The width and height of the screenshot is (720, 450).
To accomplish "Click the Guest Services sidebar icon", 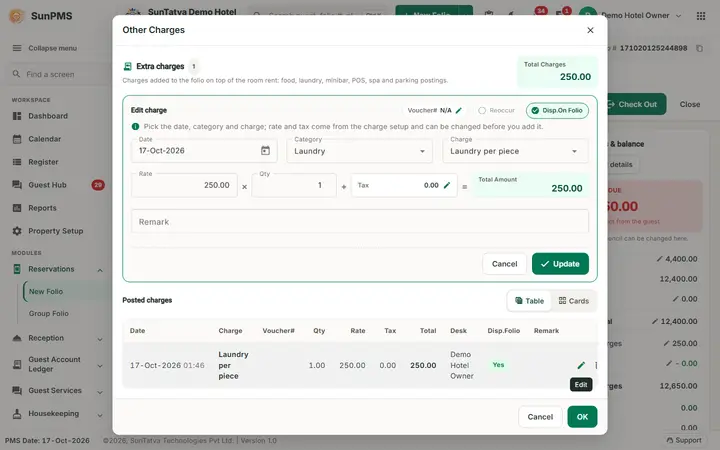I will [17, 391].
